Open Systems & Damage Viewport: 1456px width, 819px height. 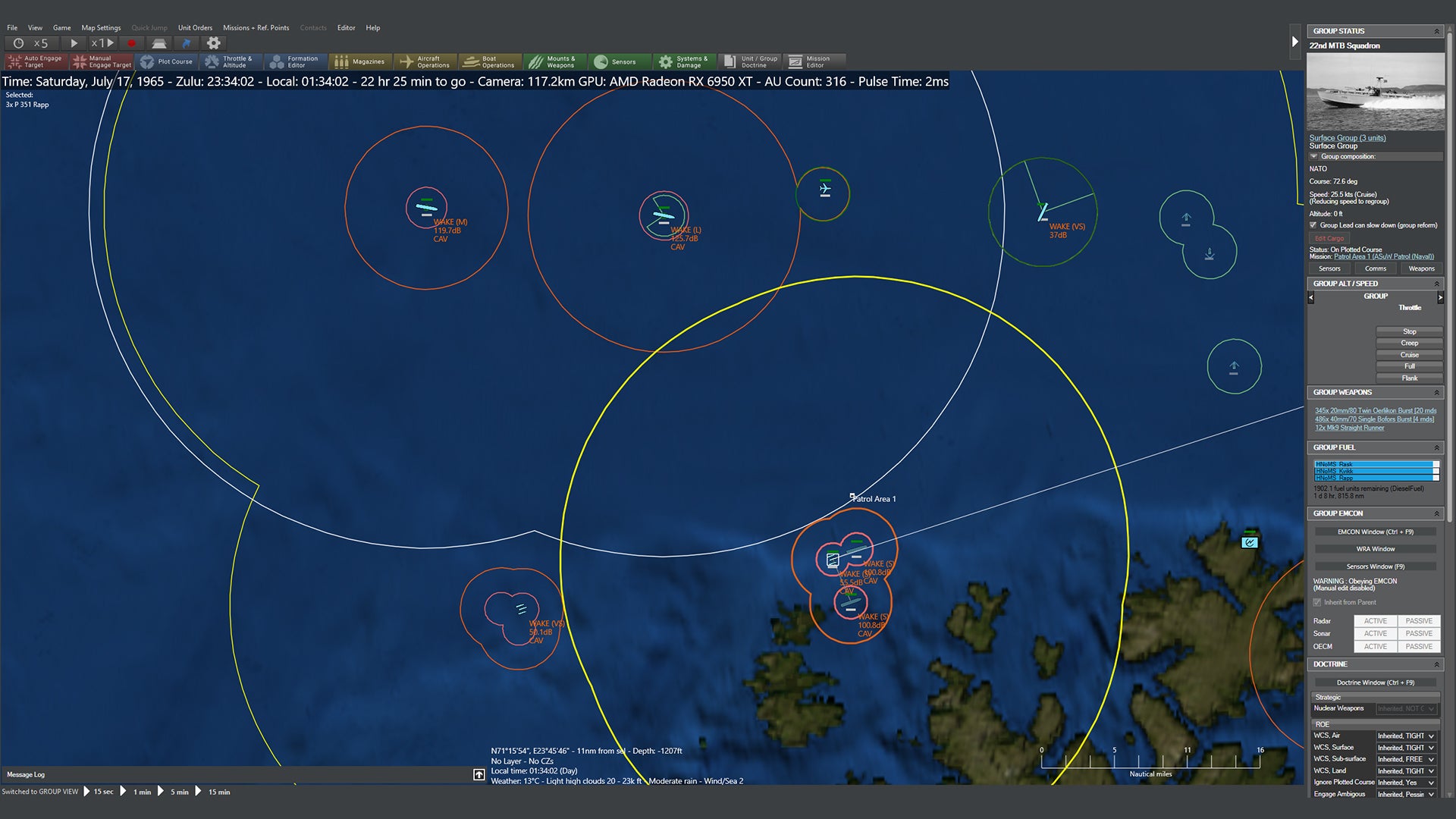[685, 61]
